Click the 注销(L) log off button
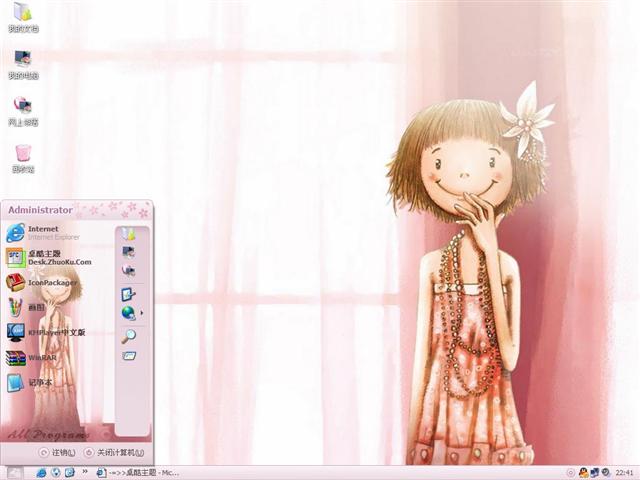The height and width of the screenshot is (480, 640). (58, 453)
